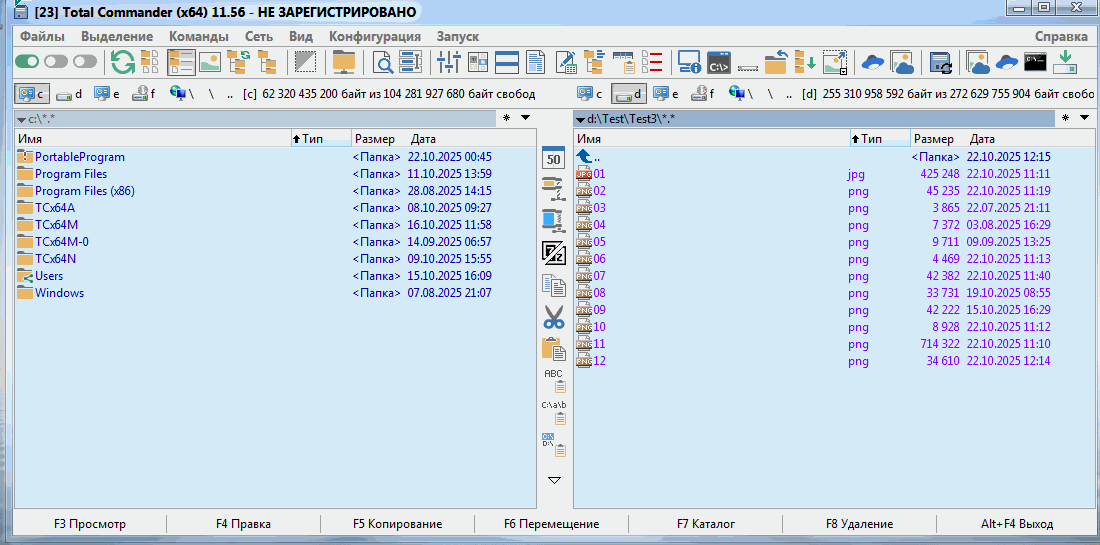Go up via the '..' parent folder row
This screenshot has width=1100, height=545.
coord(833,157)
